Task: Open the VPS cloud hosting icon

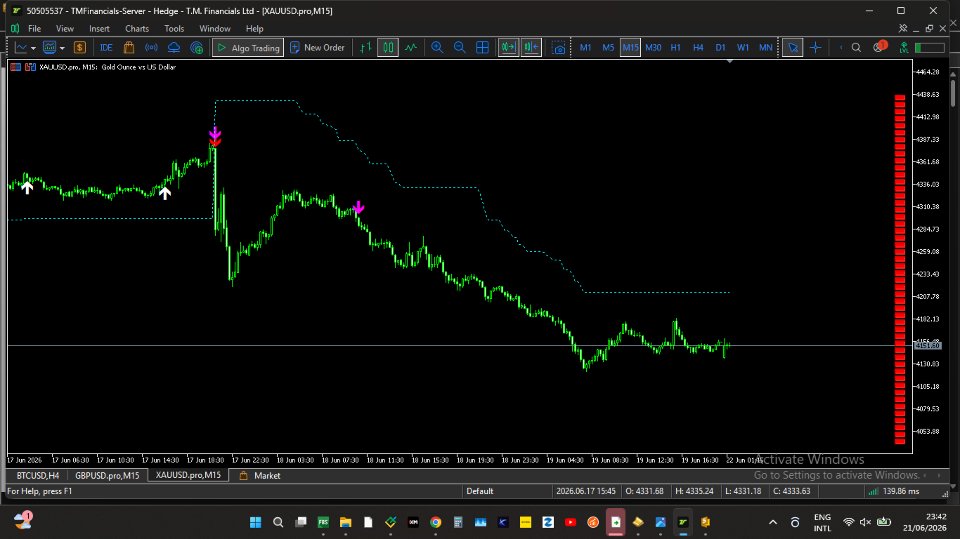Action: tap(174, 47)
